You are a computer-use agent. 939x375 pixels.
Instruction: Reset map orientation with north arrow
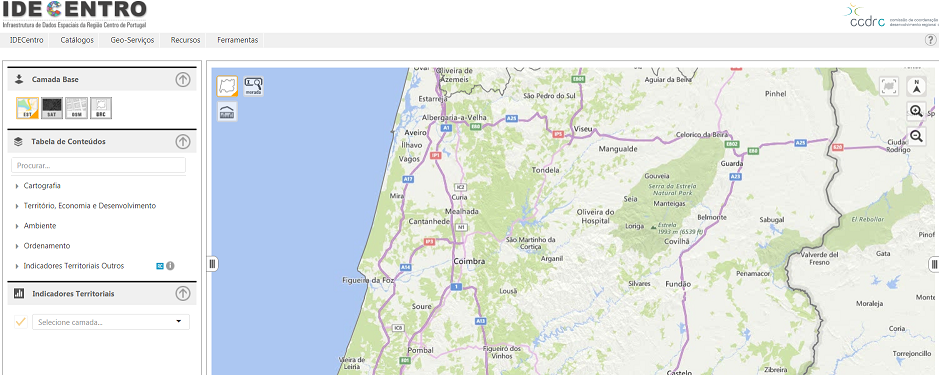pyautogui.click(x=916, y=86)
